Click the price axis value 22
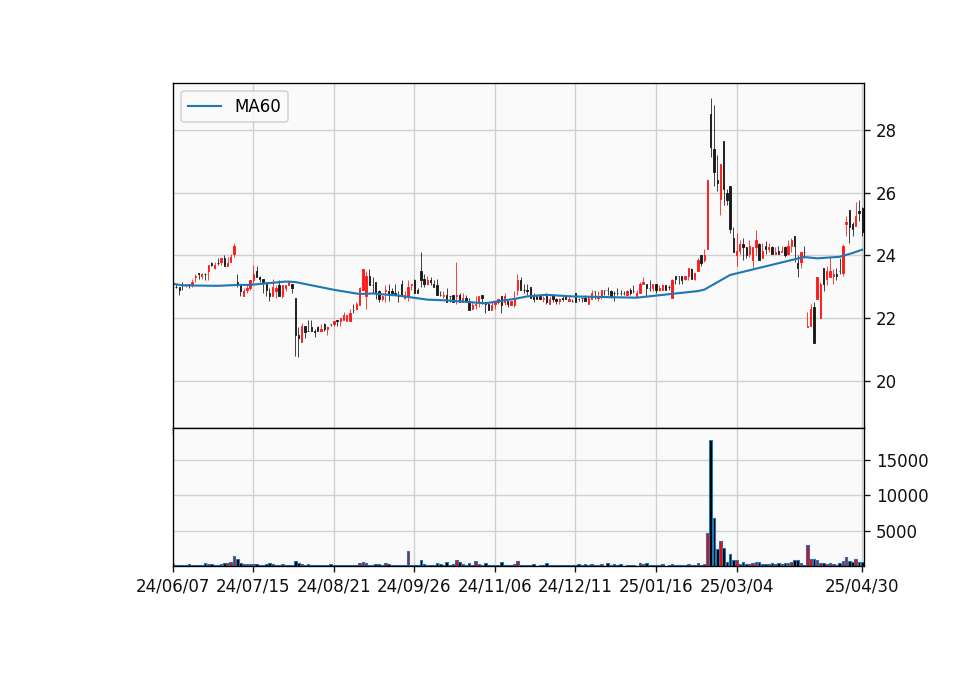The height and width of the screenshot is (690, 960). (x=886, y=319)
